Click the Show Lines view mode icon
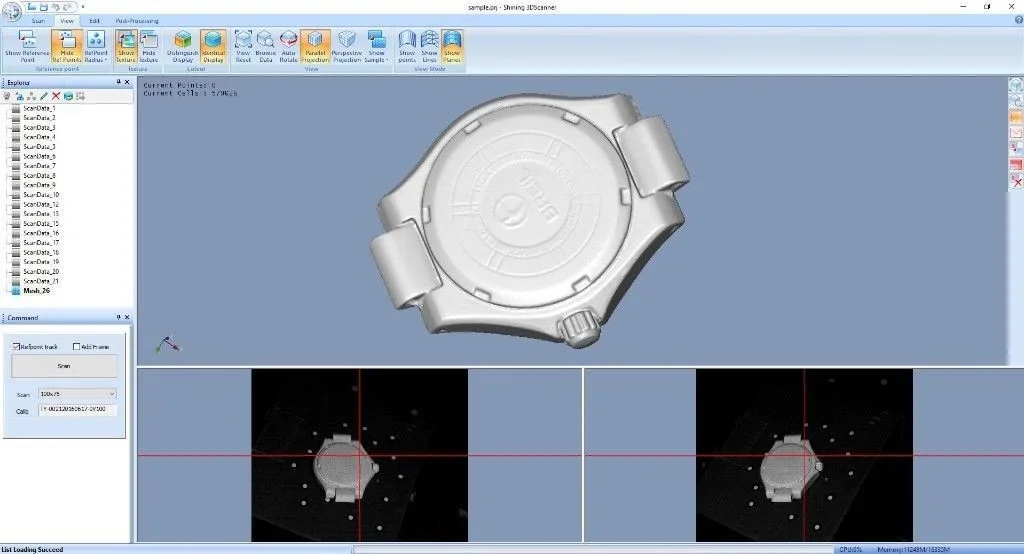The image size is (1024, 554). coord(429,47)
